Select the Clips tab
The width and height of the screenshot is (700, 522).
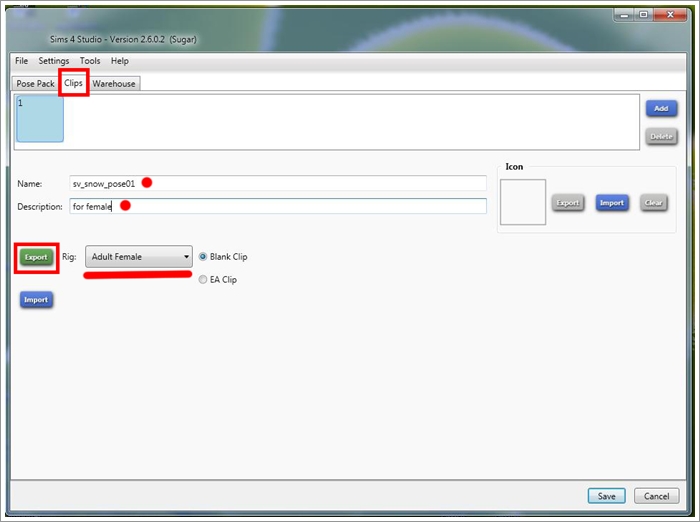[x=73, y=83]
